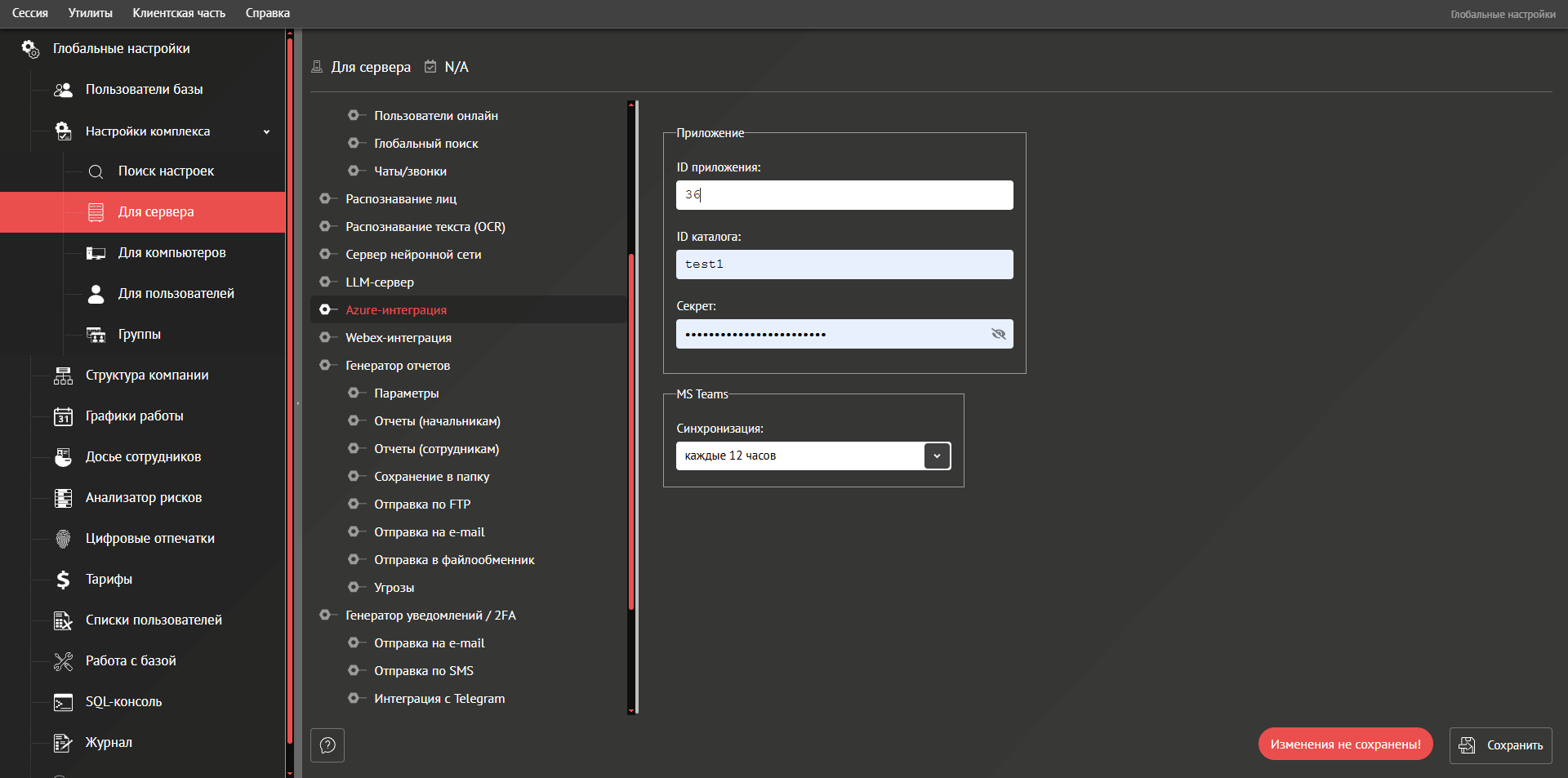Open the Work schedules calendar icon
Image resolution: width=1568 pixels, height=778 pixels.
pos(63,416)
